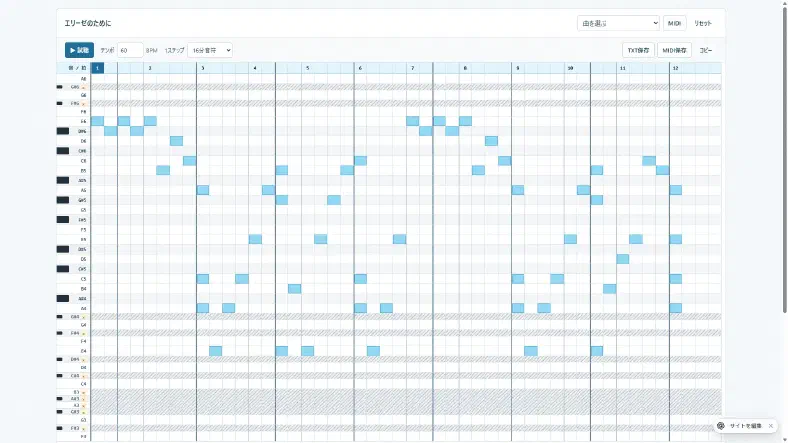Screen dimensions: 788x443
Task: Click the small G#6 black key
Action: point(60,87)
